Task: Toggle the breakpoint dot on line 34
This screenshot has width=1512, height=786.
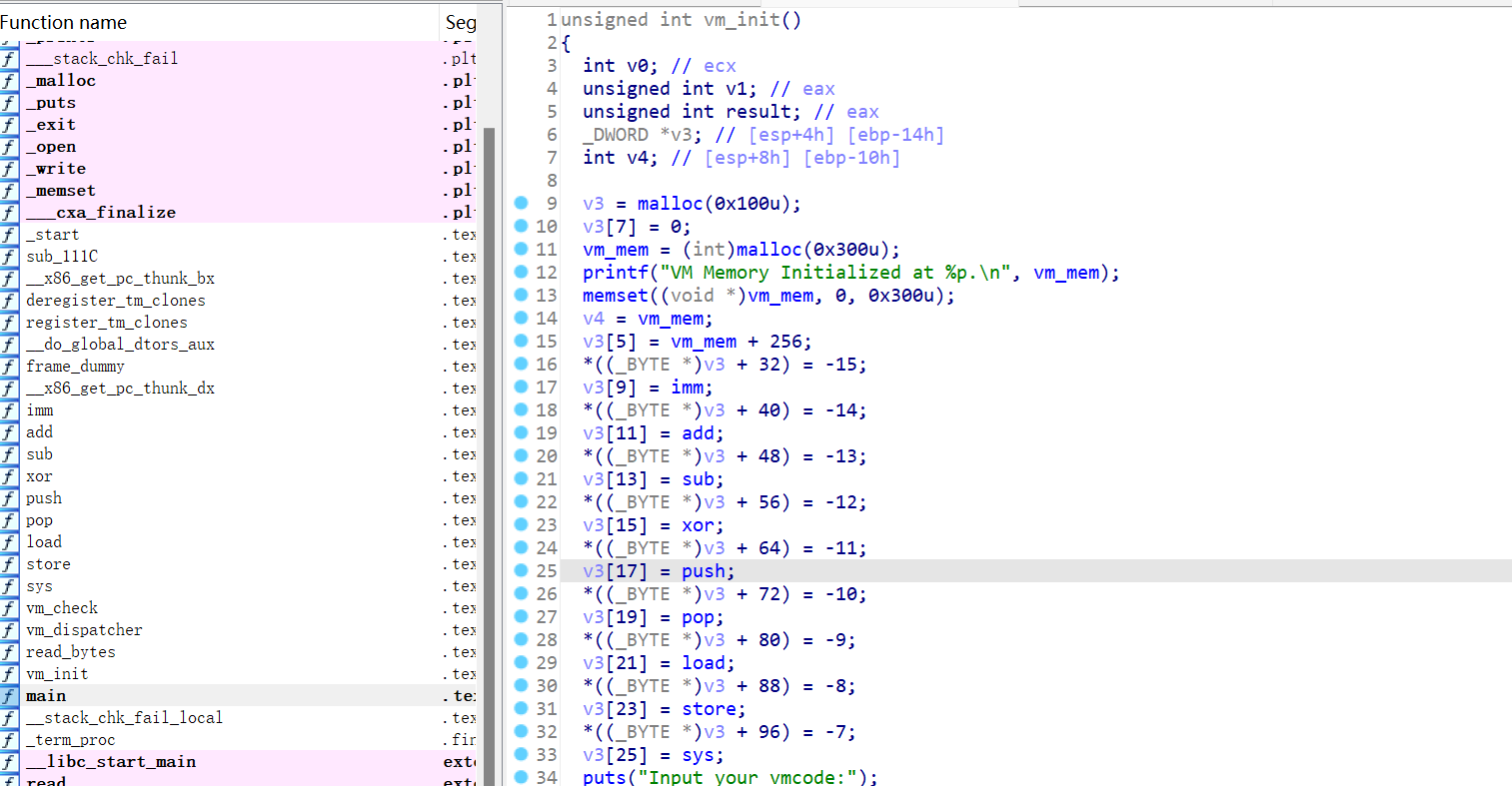Action: [521, 777]
